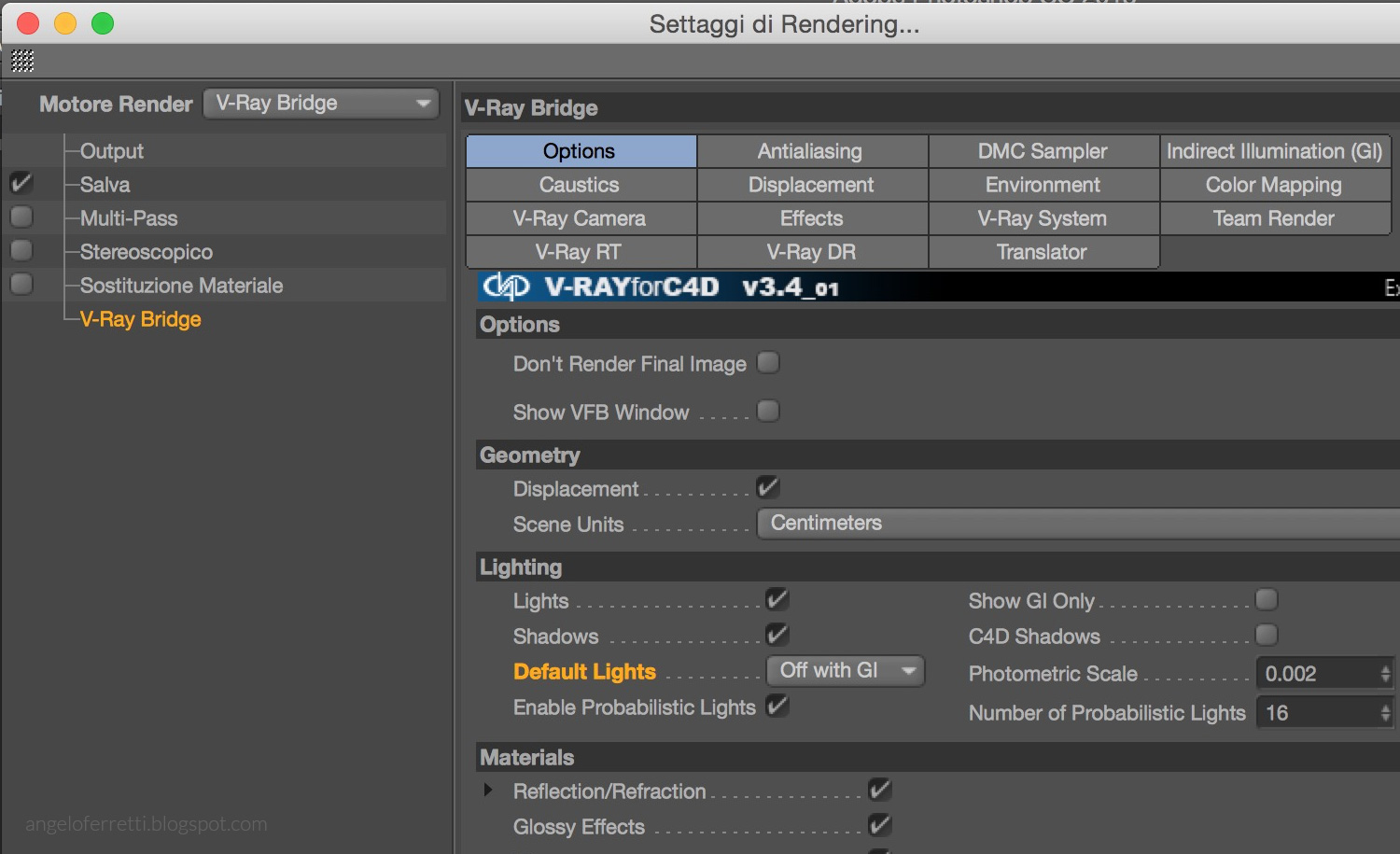Open the Team Render tab
The height and width of the screenshot is (854, 1400).
pos(1275,218)
